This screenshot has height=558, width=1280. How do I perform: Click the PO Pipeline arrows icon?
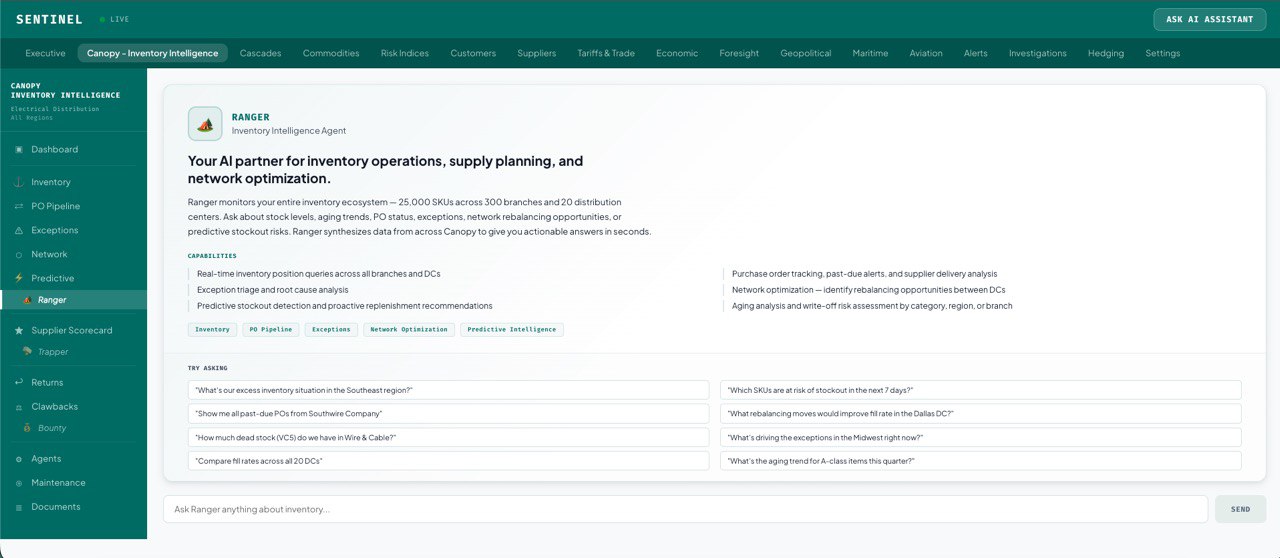click(19, 206)
